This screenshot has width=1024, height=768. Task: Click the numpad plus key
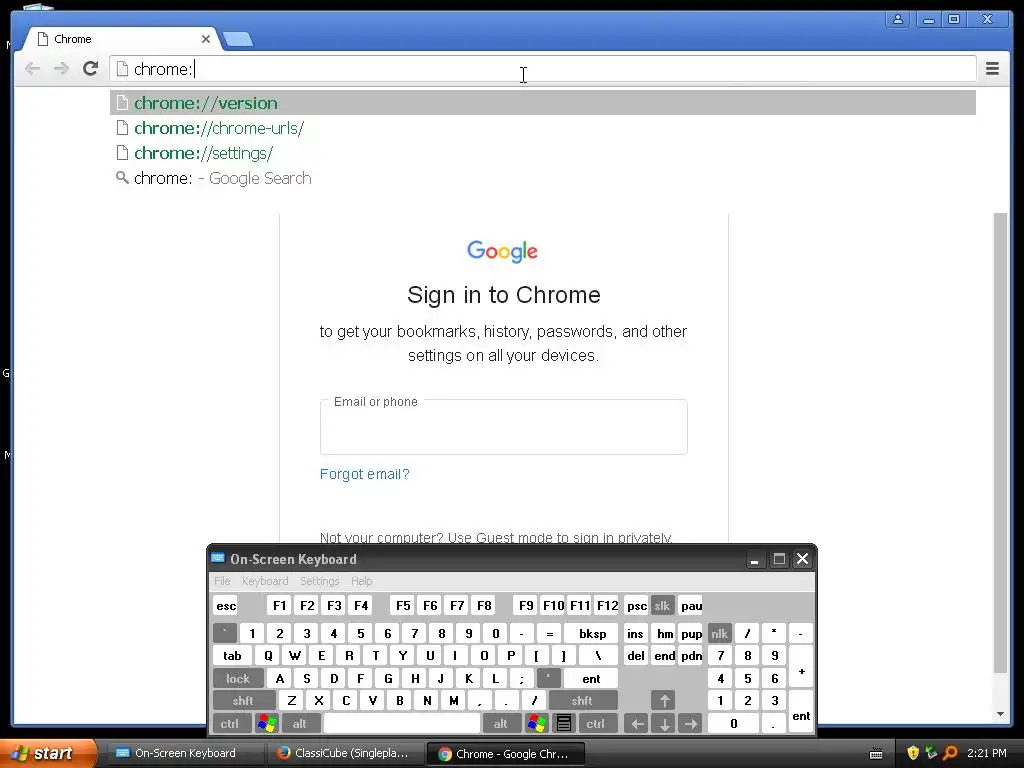click(801, 667)
